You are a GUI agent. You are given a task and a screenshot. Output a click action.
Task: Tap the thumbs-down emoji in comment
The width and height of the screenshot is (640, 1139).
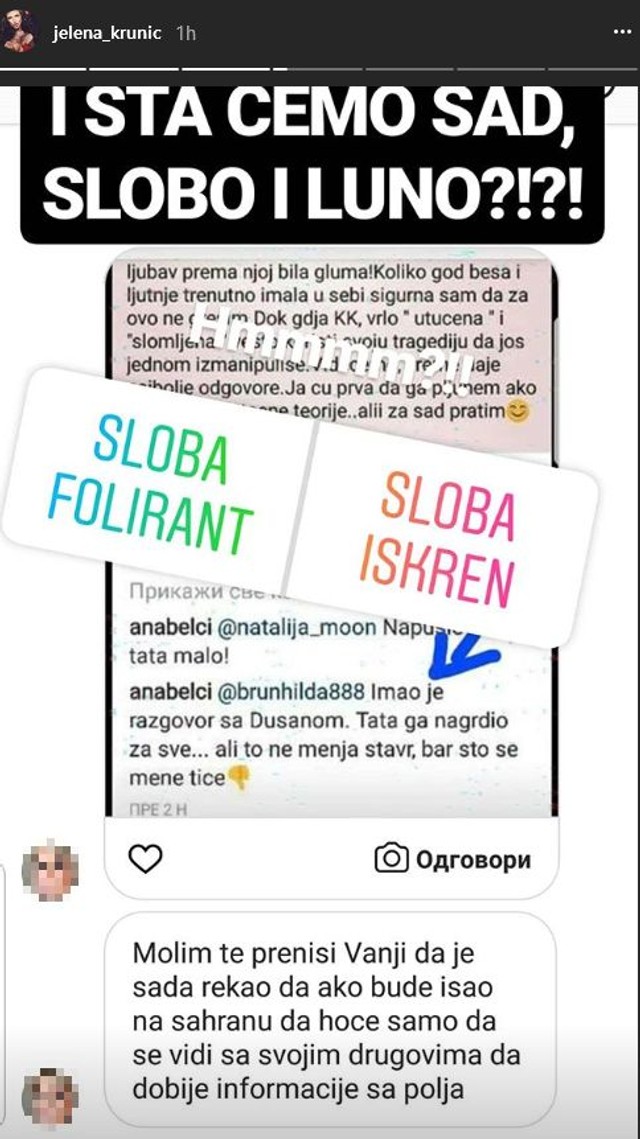pos(239,778)
